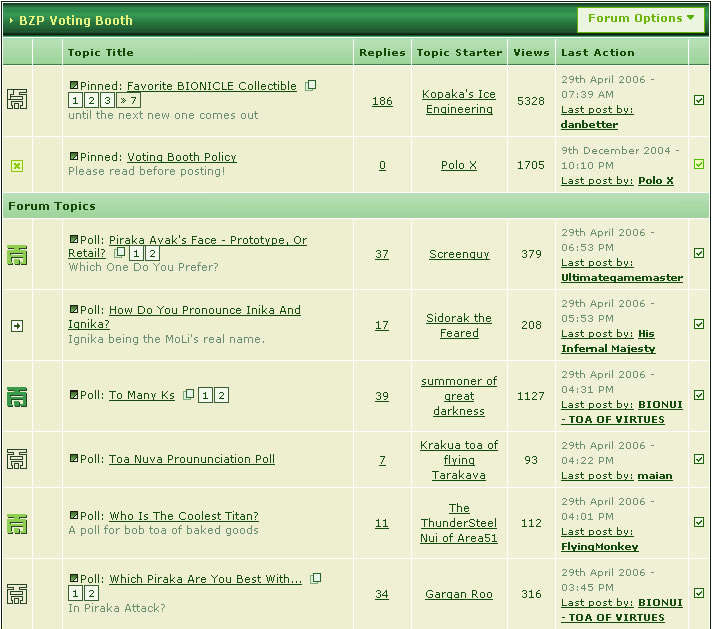Click the Topic Starter column header

tap(459, 53)
